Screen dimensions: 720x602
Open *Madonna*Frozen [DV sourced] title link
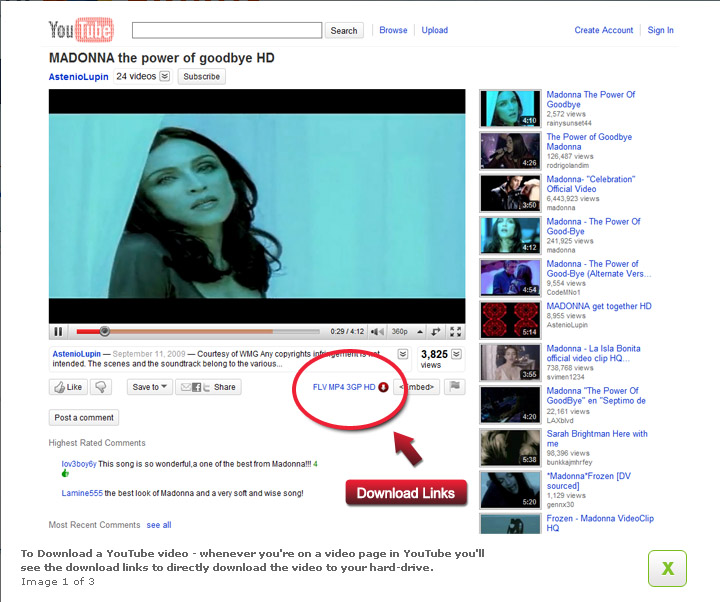tap(589, 481)
